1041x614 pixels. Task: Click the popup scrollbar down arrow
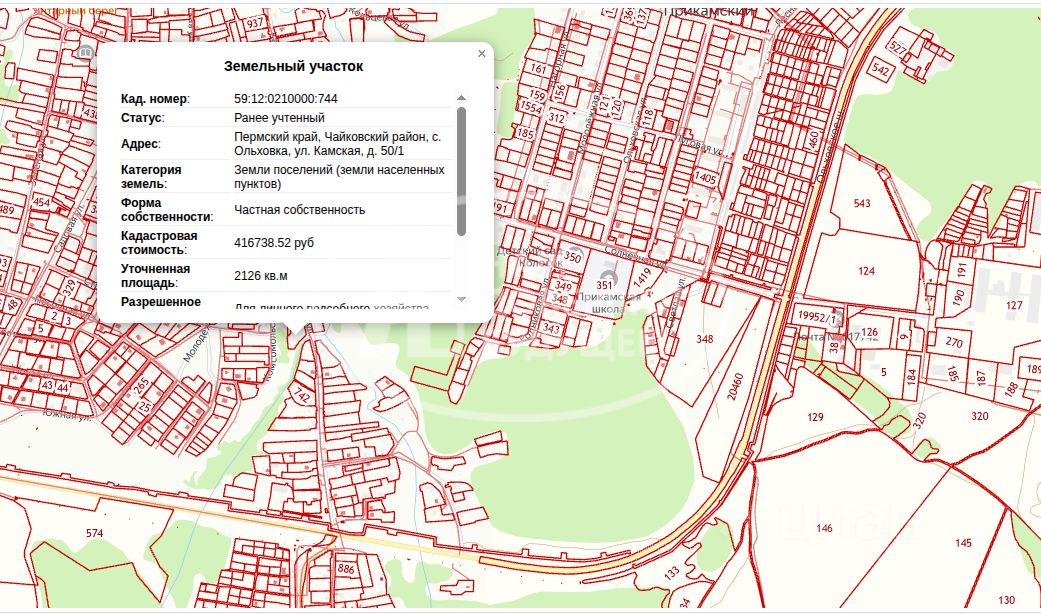point(461,299)
